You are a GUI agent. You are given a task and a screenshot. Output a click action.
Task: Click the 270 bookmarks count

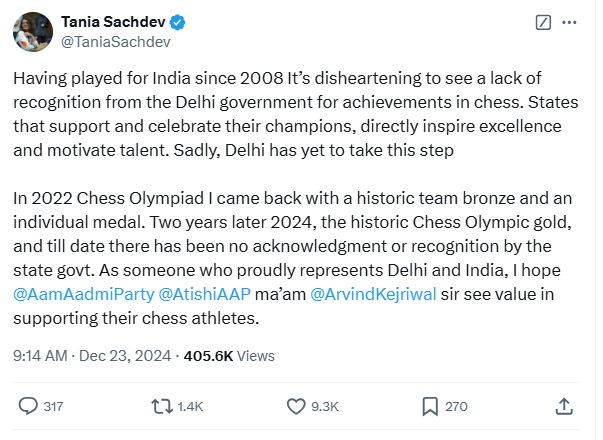456,407
